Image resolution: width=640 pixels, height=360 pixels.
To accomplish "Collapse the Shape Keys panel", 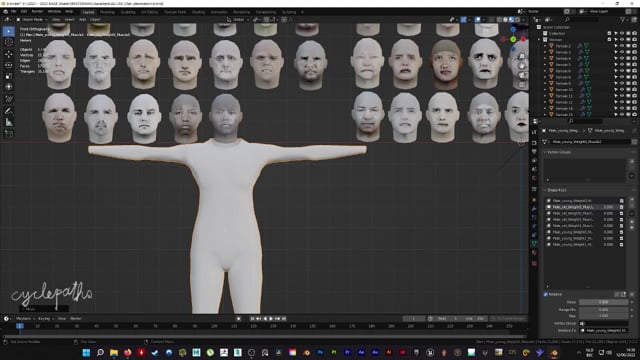I will (x=556, y=190).
